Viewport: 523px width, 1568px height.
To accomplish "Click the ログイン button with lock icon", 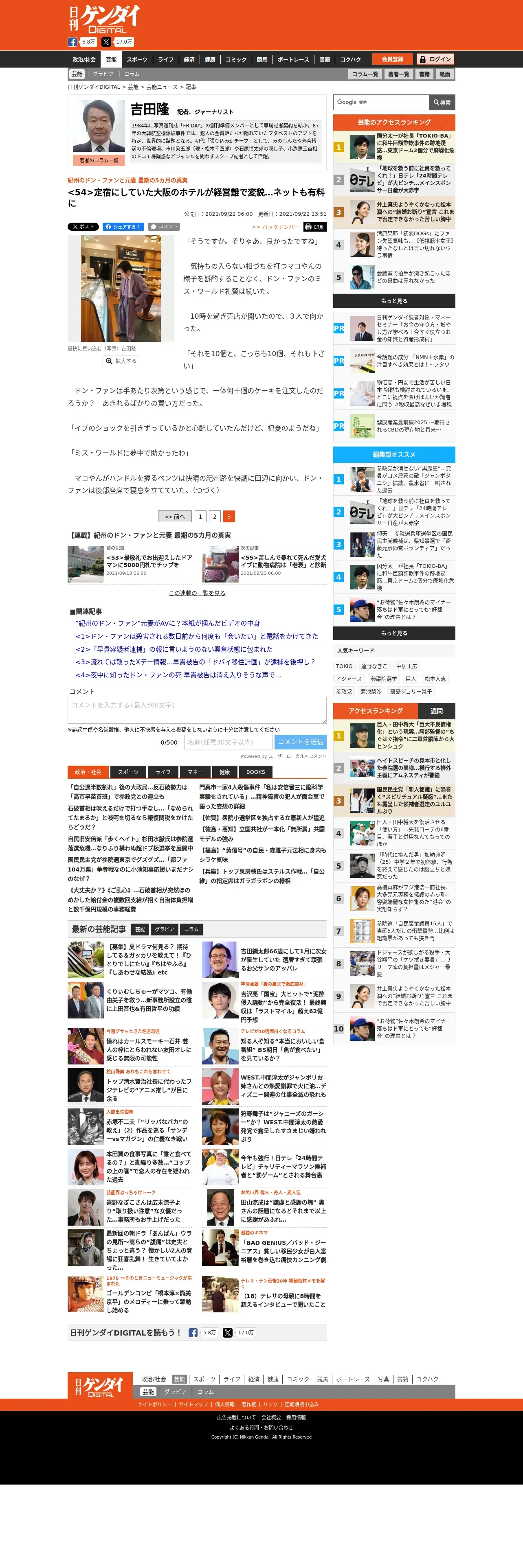I will click(x=435, y=59).
